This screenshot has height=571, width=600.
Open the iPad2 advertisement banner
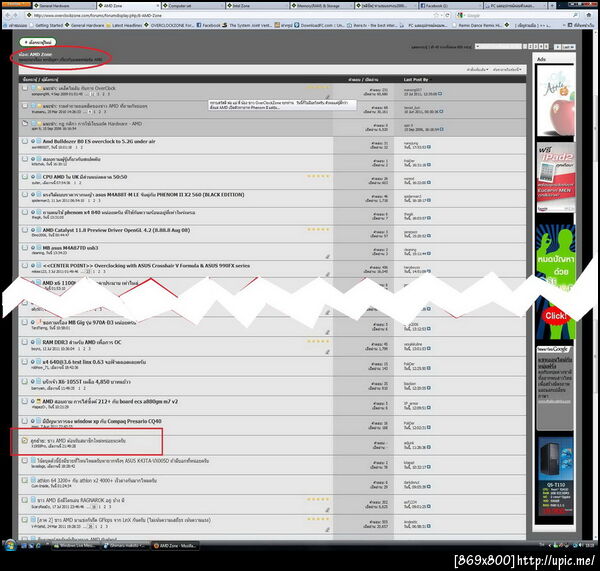pyautogui.click(x=555, y=177)
